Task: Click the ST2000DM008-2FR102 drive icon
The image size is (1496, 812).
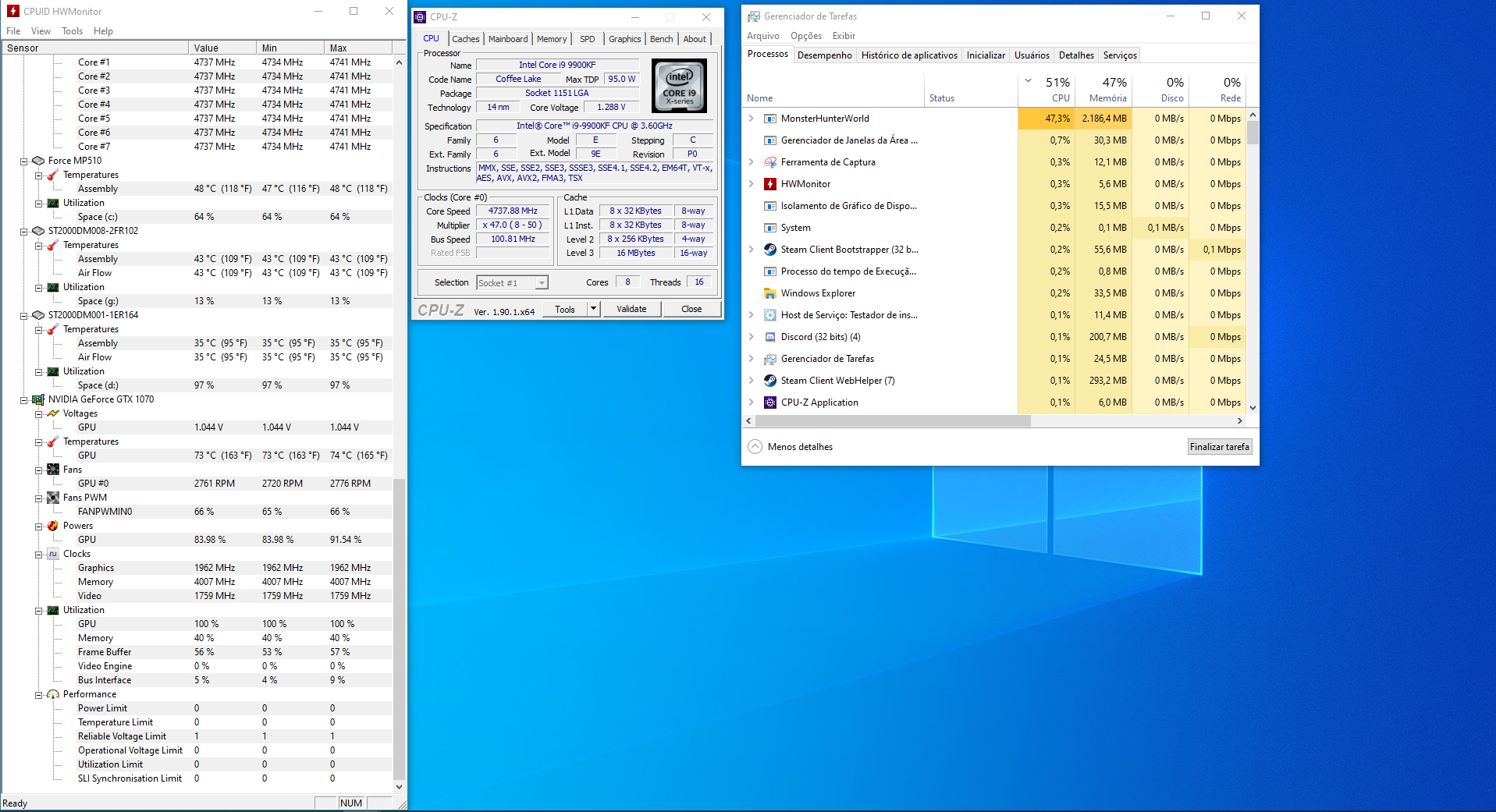Action: [x=38, y=231]
